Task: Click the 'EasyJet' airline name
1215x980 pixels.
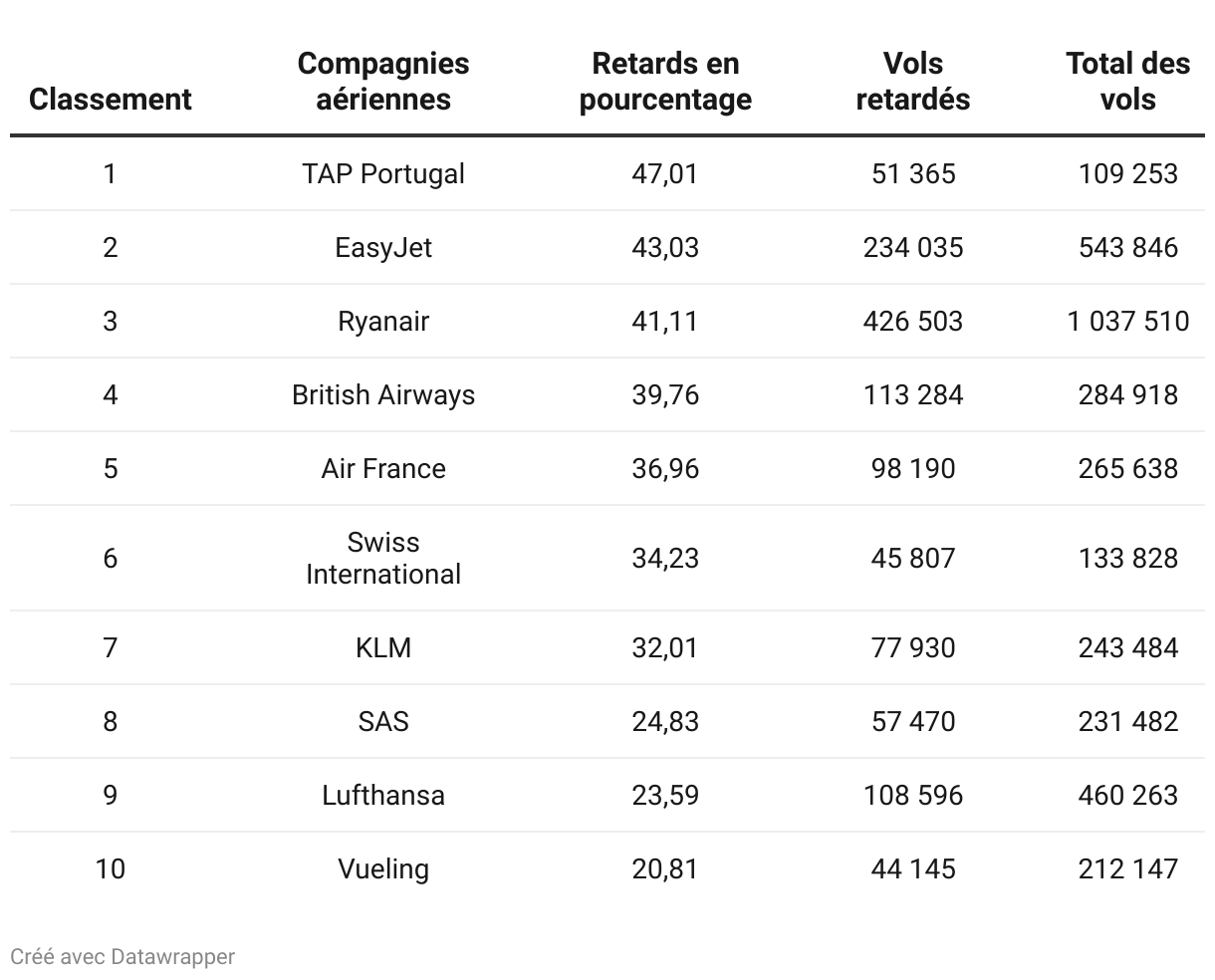Action: pyautogui.click(x=383, y=248)
